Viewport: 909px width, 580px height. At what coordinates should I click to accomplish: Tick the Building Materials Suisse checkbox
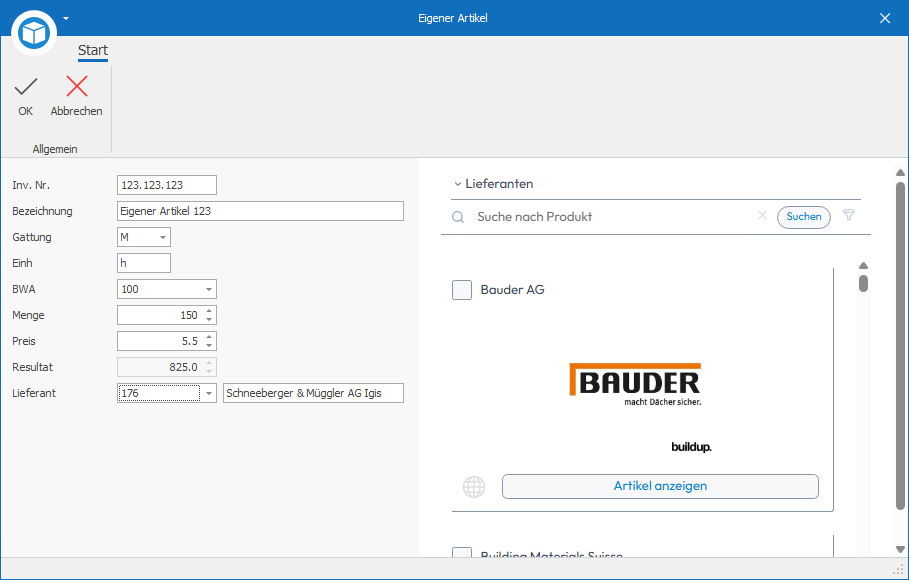462,552
